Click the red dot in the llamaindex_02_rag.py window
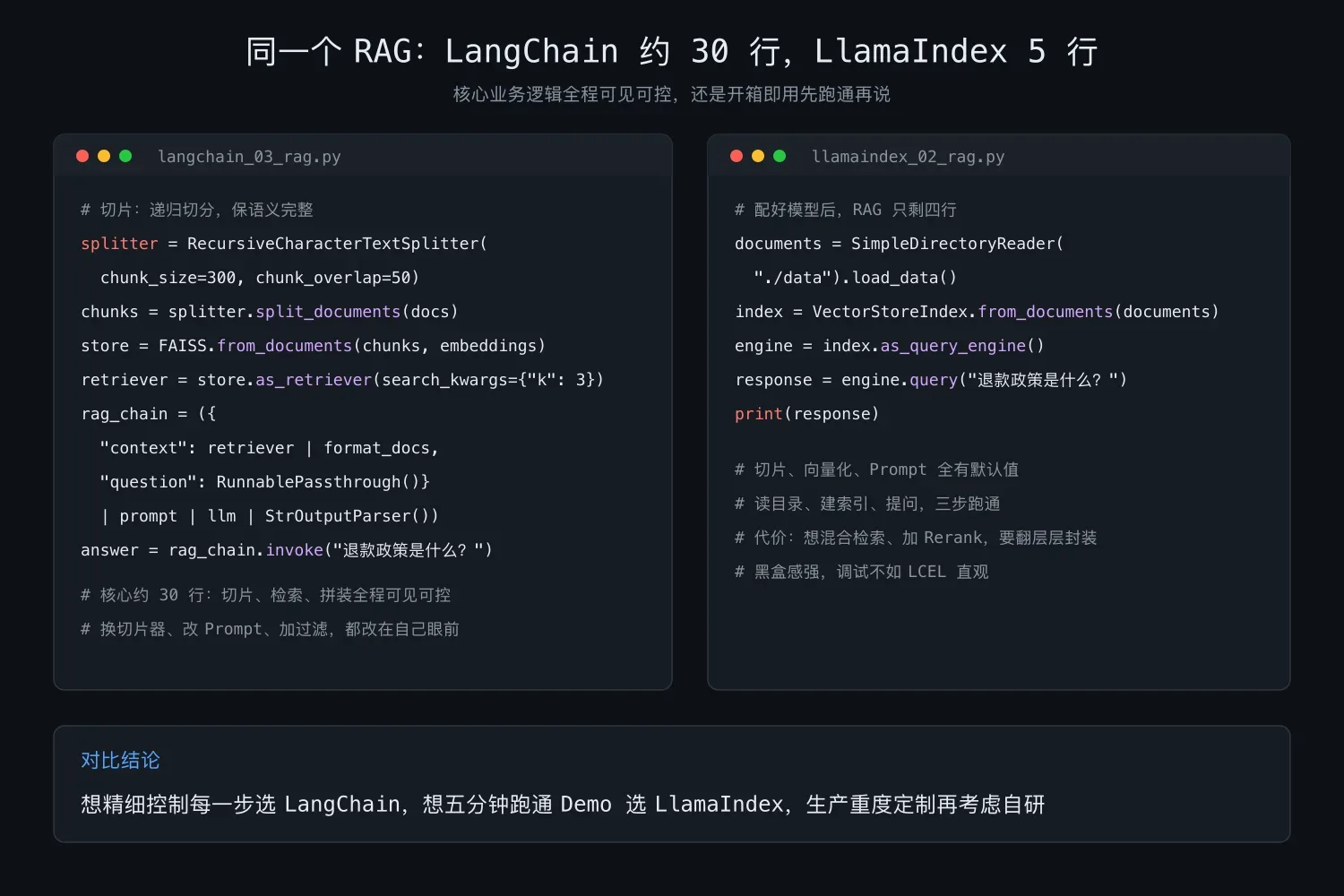Screen dimensions: 1344x896 737,156
